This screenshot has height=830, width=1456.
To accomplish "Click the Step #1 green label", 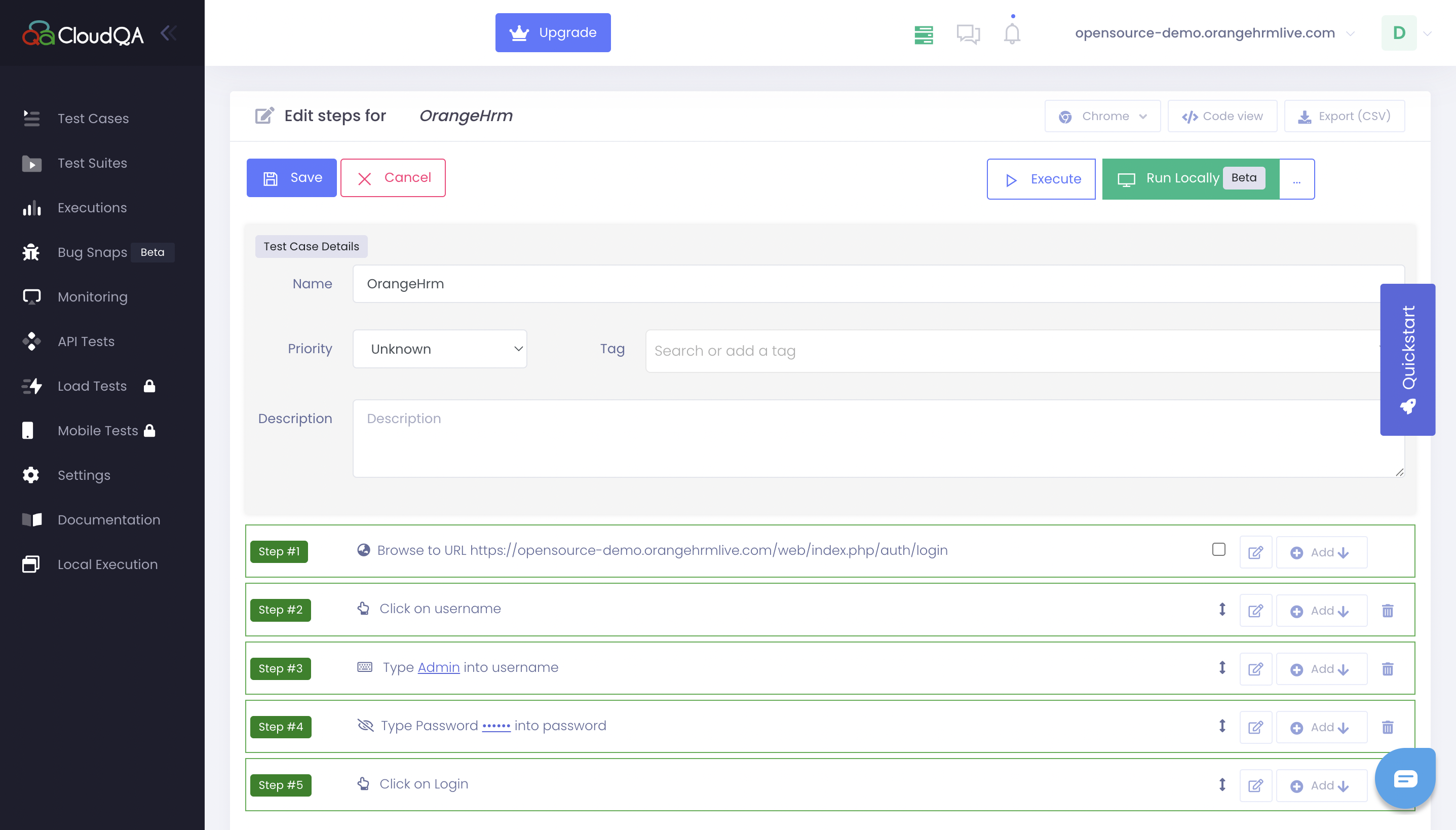I will pyautogui.click(x=279, y=552).
